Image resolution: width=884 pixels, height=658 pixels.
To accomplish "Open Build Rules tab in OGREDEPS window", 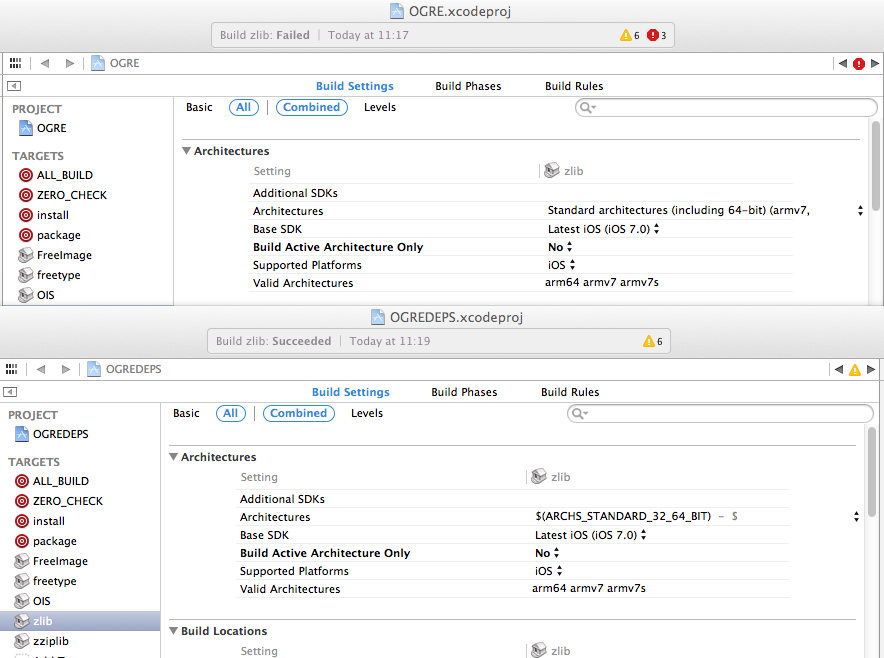I will click(x=570, y=392).
